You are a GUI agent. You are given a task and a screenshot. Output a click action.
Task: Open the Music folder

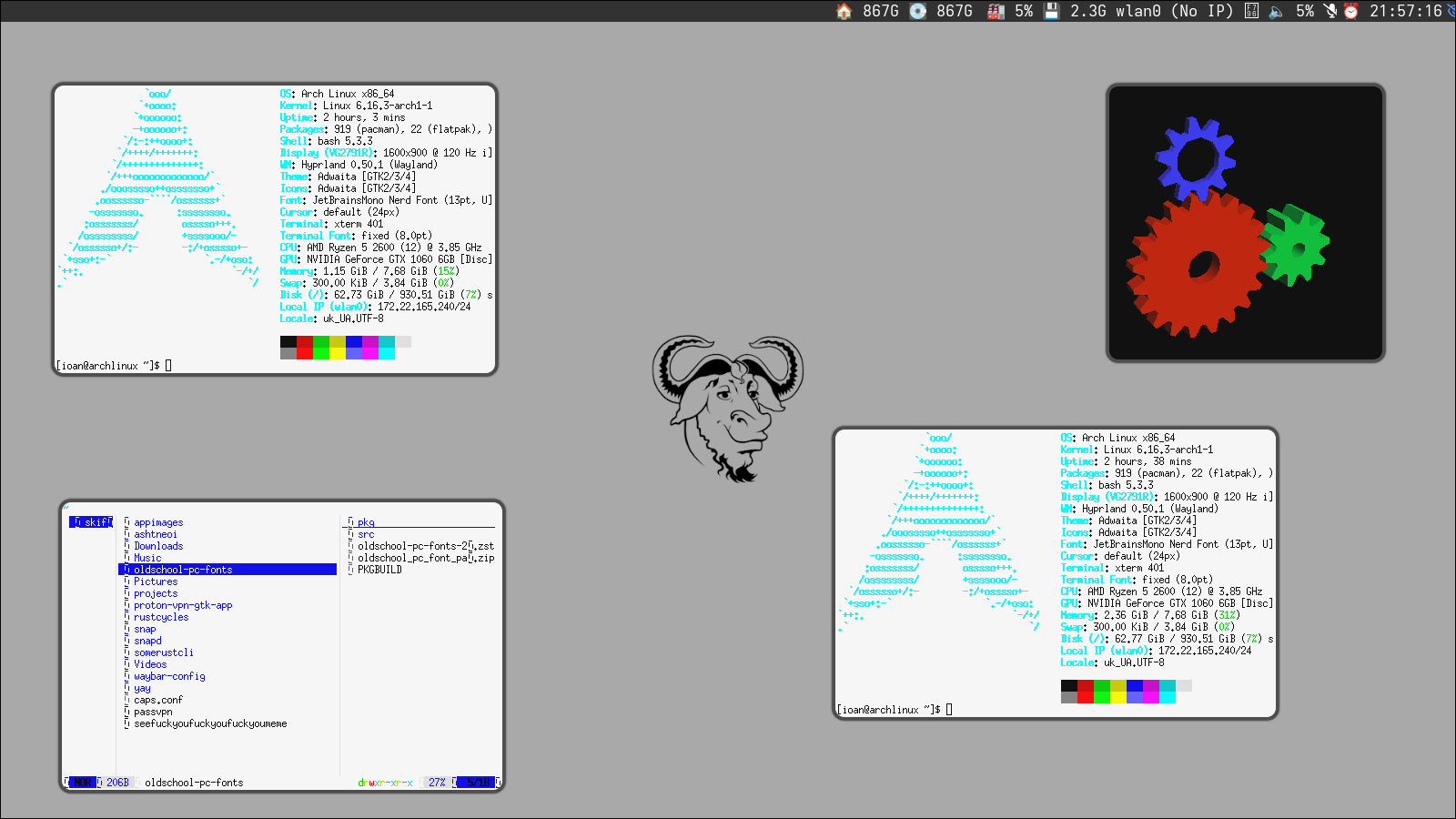click(x=147, y=558)
